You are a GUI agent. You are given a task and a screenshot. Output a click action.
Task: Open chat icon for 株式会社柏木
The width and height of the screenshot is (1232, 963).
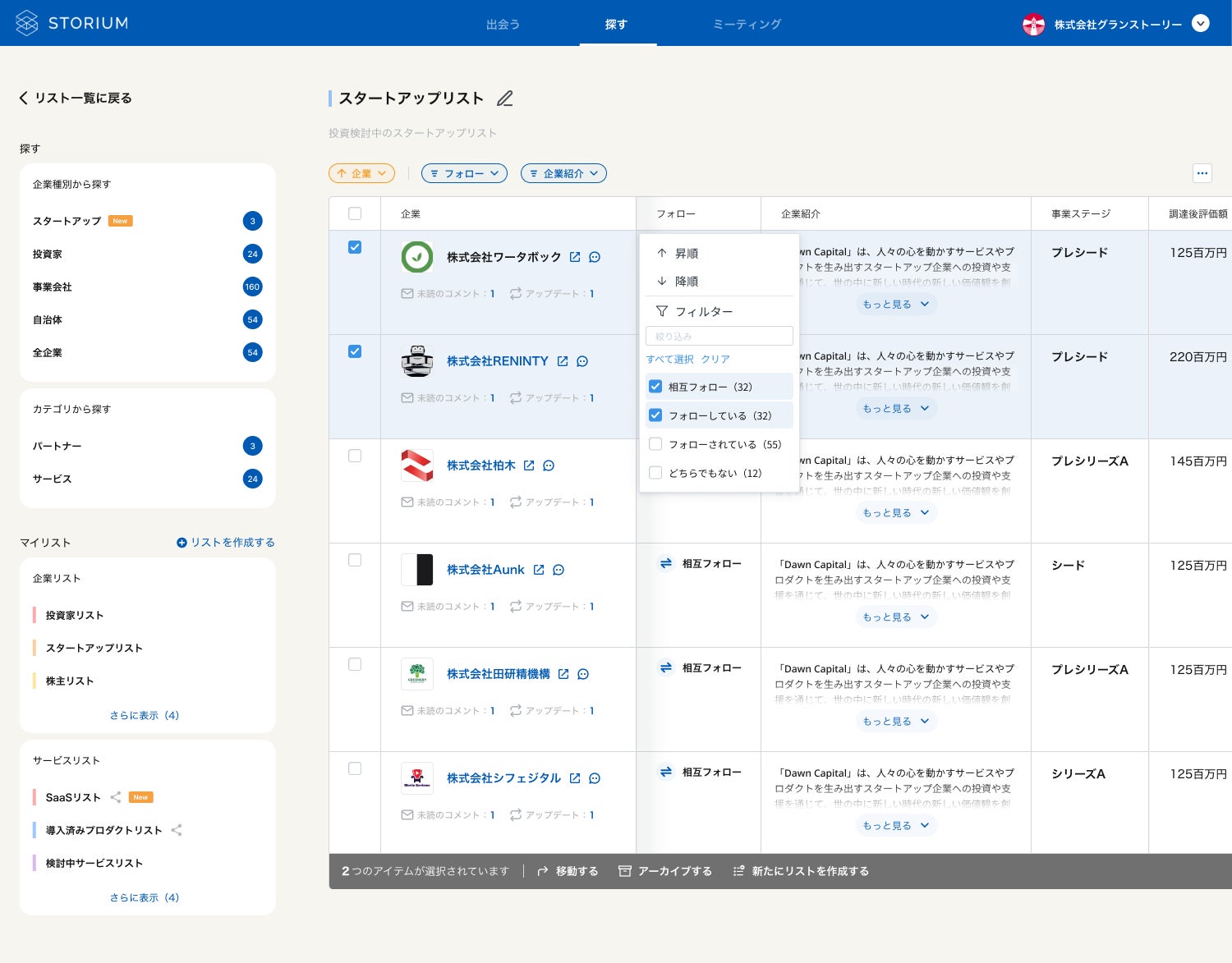click(x=549, y=465)
